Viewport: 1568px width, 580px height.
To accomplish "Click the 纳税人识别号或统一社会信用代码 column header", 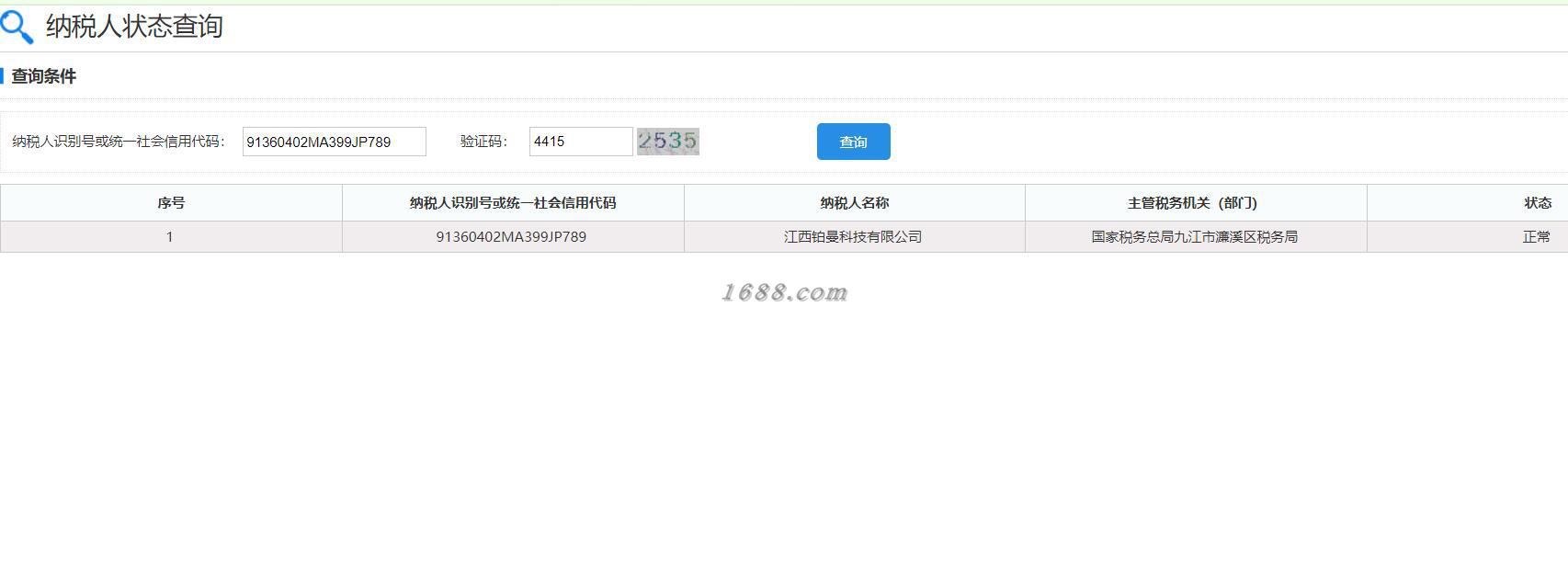I will 513,203.
